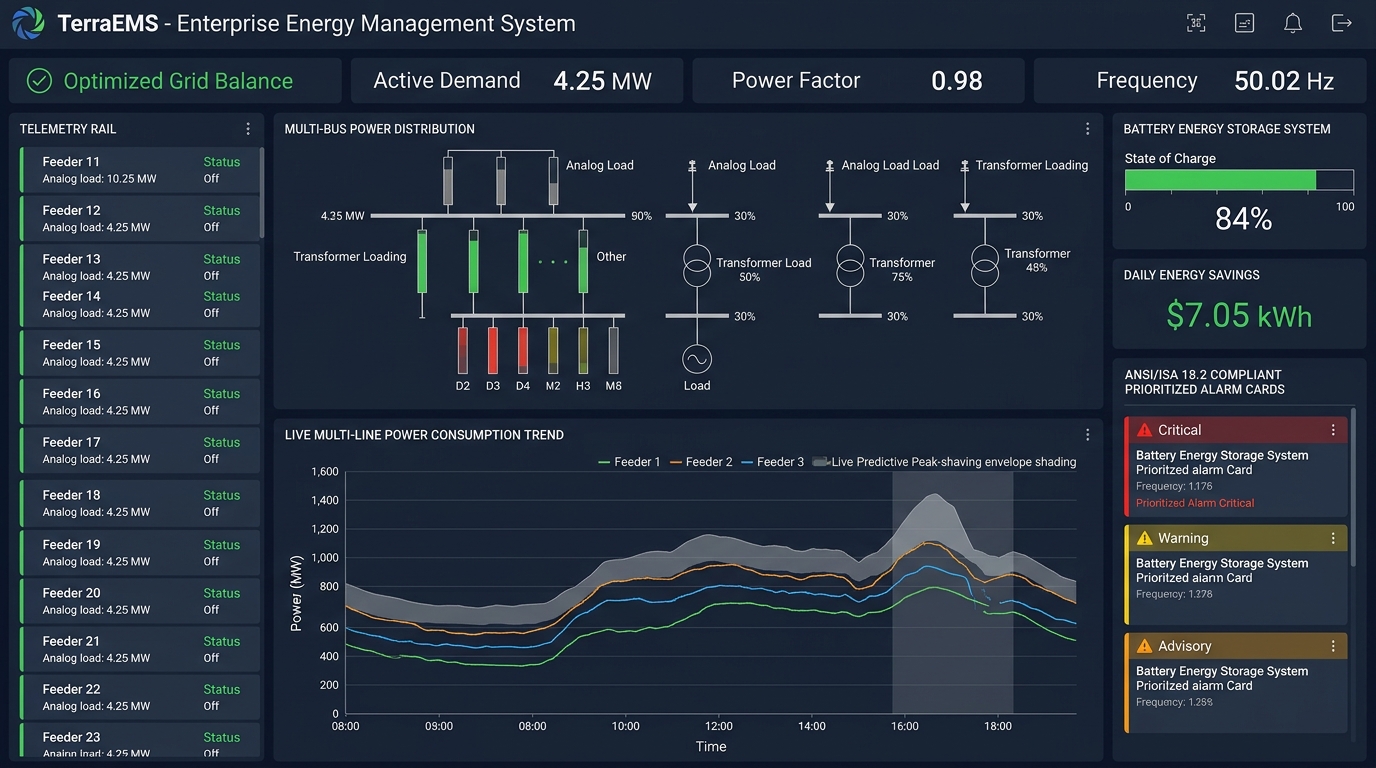Click the Feeder 16 Status Off indicator
The width and height of the screenshot is (1376, 768).
tap(221, 402)
